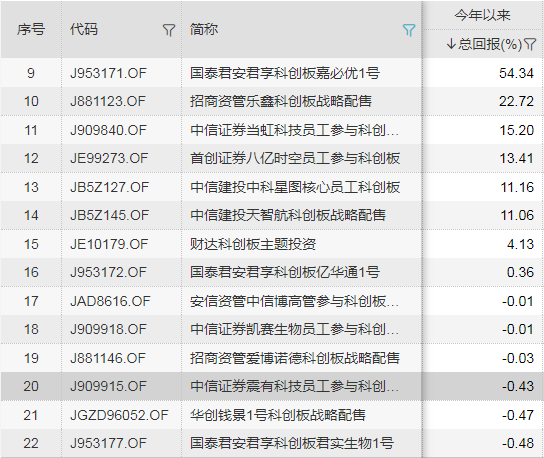Select return value -0.47

click(518, 415)
